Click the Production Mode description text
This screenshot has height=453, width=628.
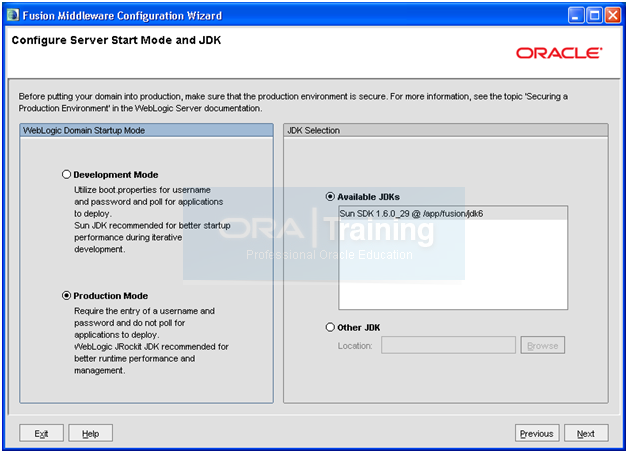point(151,340)
